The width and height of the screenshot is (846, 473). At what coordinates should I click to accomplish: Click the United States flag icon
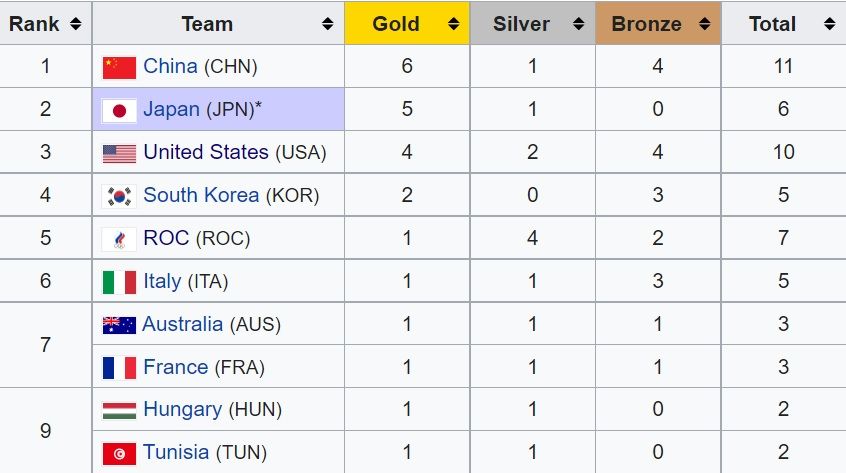coord(119,153)
